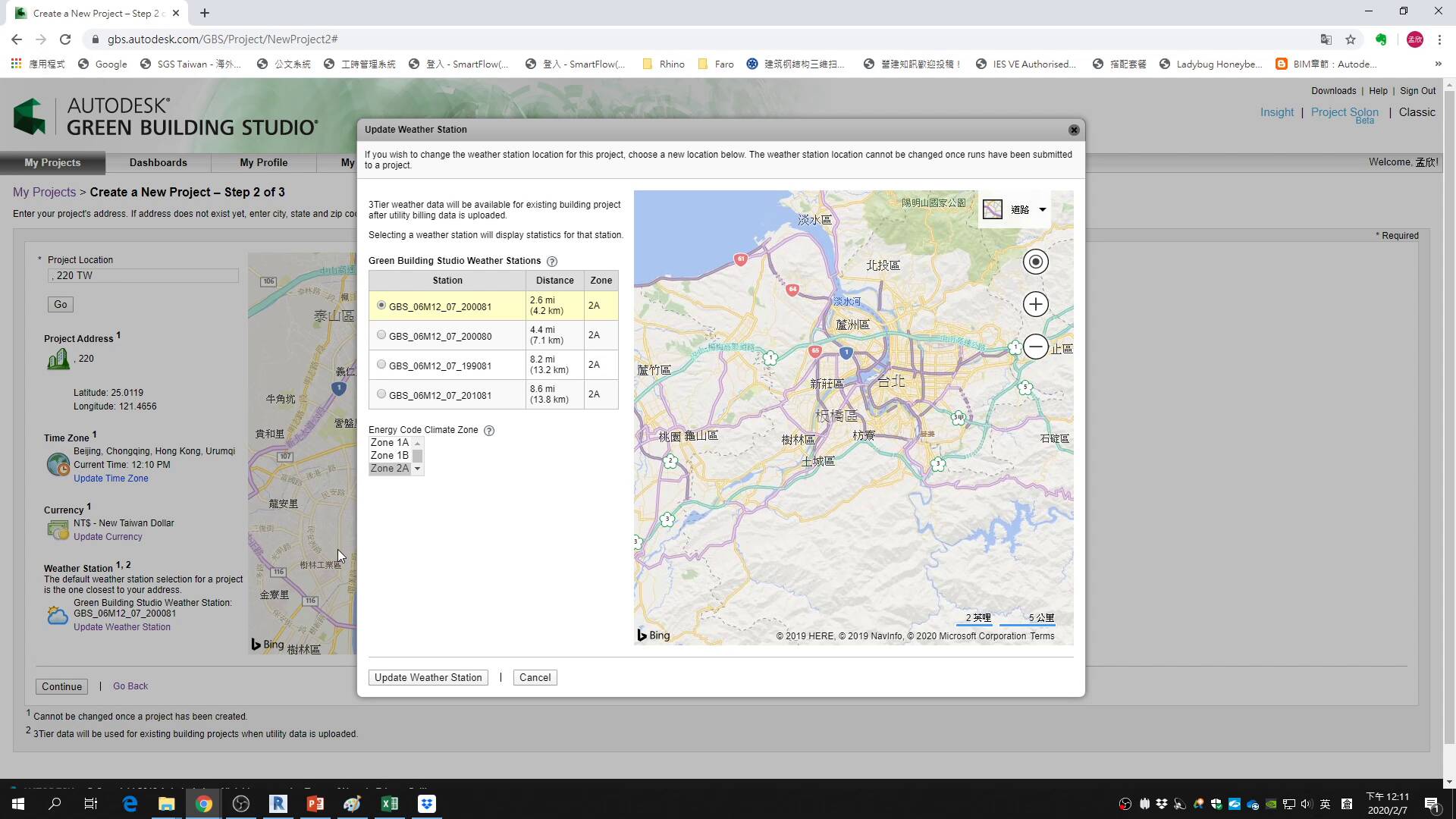
Task: Click the currency money icon
Action: pyautogui.click(x=58, y=530)
